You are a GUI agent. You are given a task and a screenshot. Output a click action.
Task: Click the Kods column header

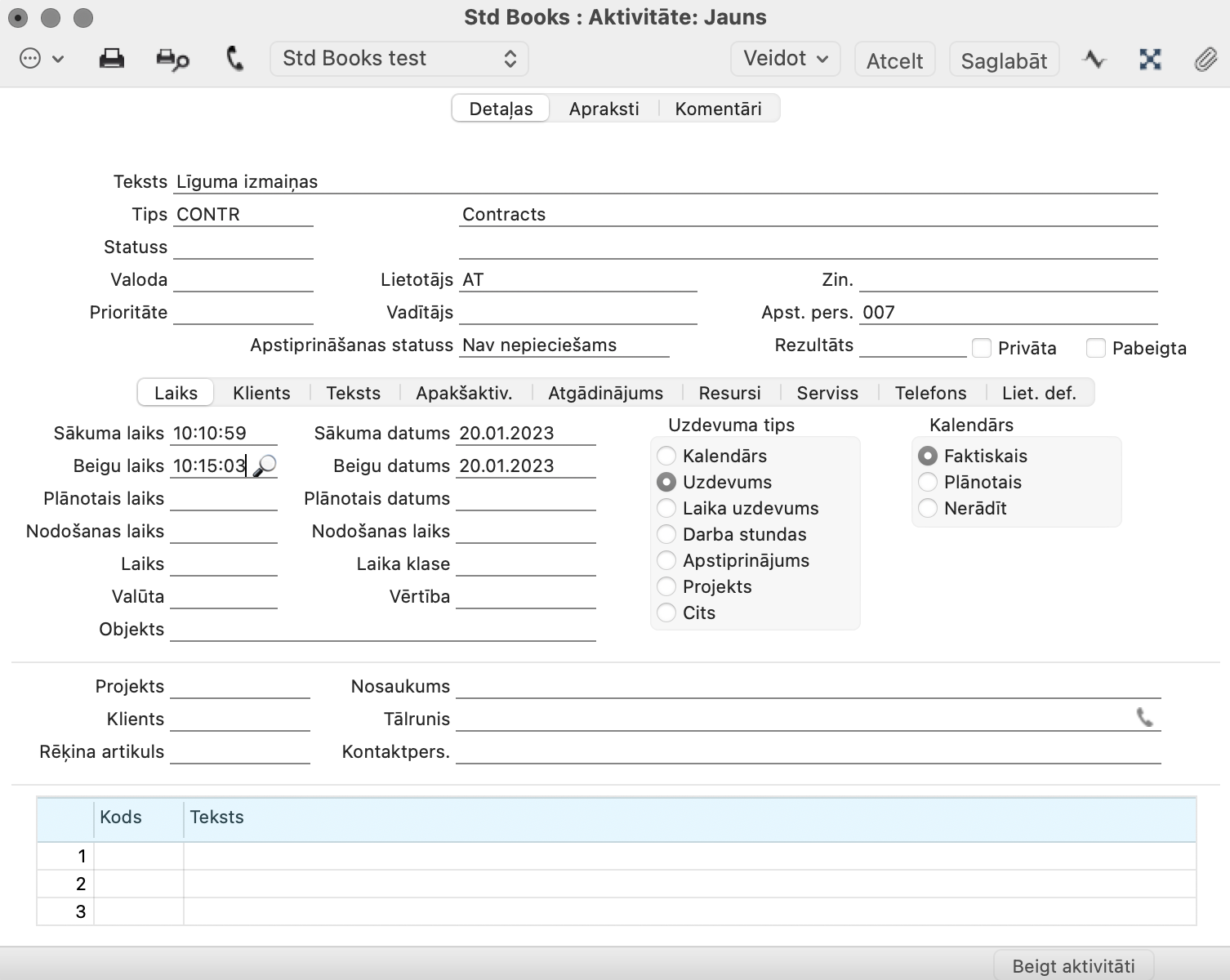(139, 817)
